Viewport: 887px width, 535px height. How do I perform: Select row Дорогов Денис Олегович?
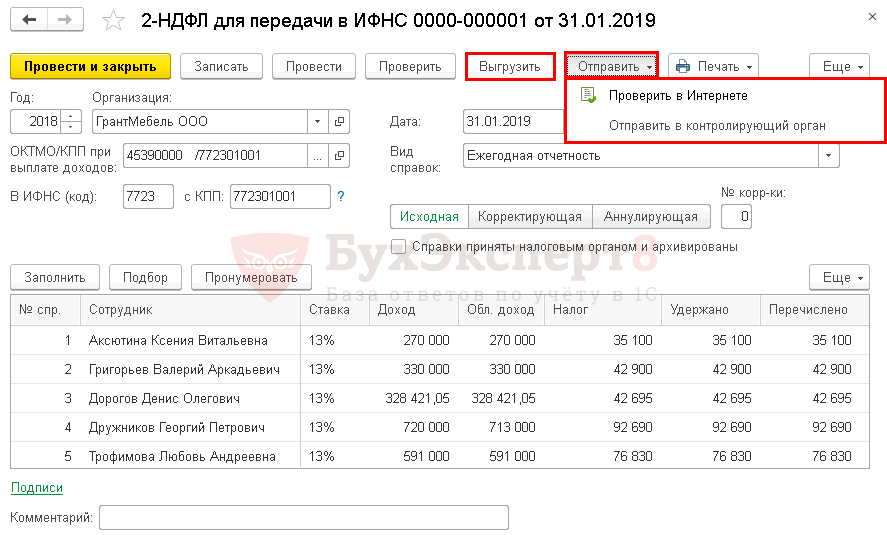[x=440, y=398]
